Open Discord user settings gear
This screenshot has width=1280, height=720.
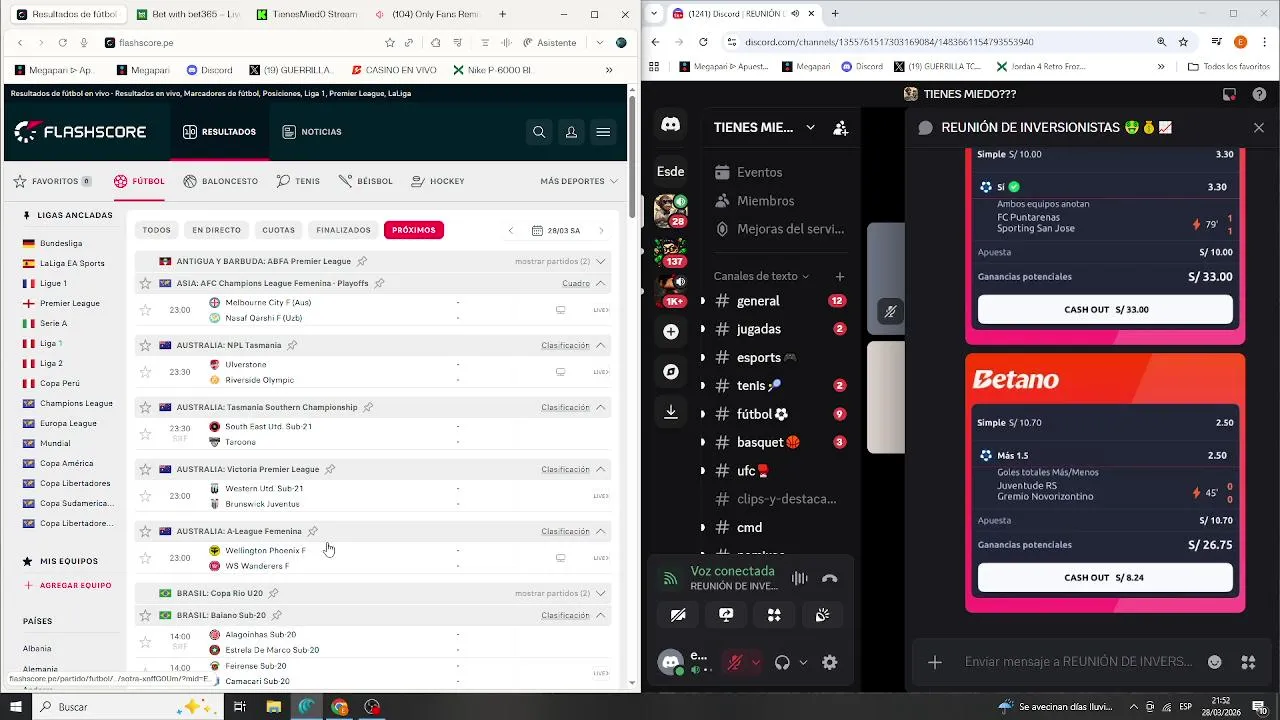(x=829, y=662)
